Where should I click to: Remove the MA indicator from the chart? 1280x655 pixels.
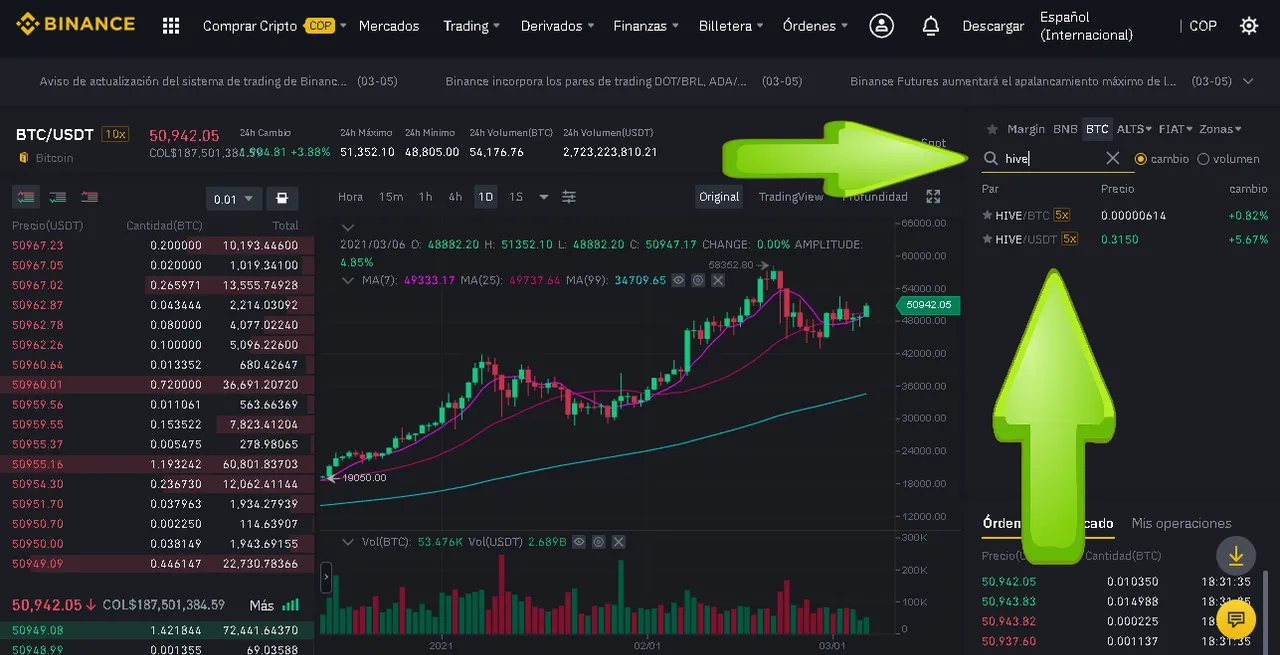tap(717, 281)
